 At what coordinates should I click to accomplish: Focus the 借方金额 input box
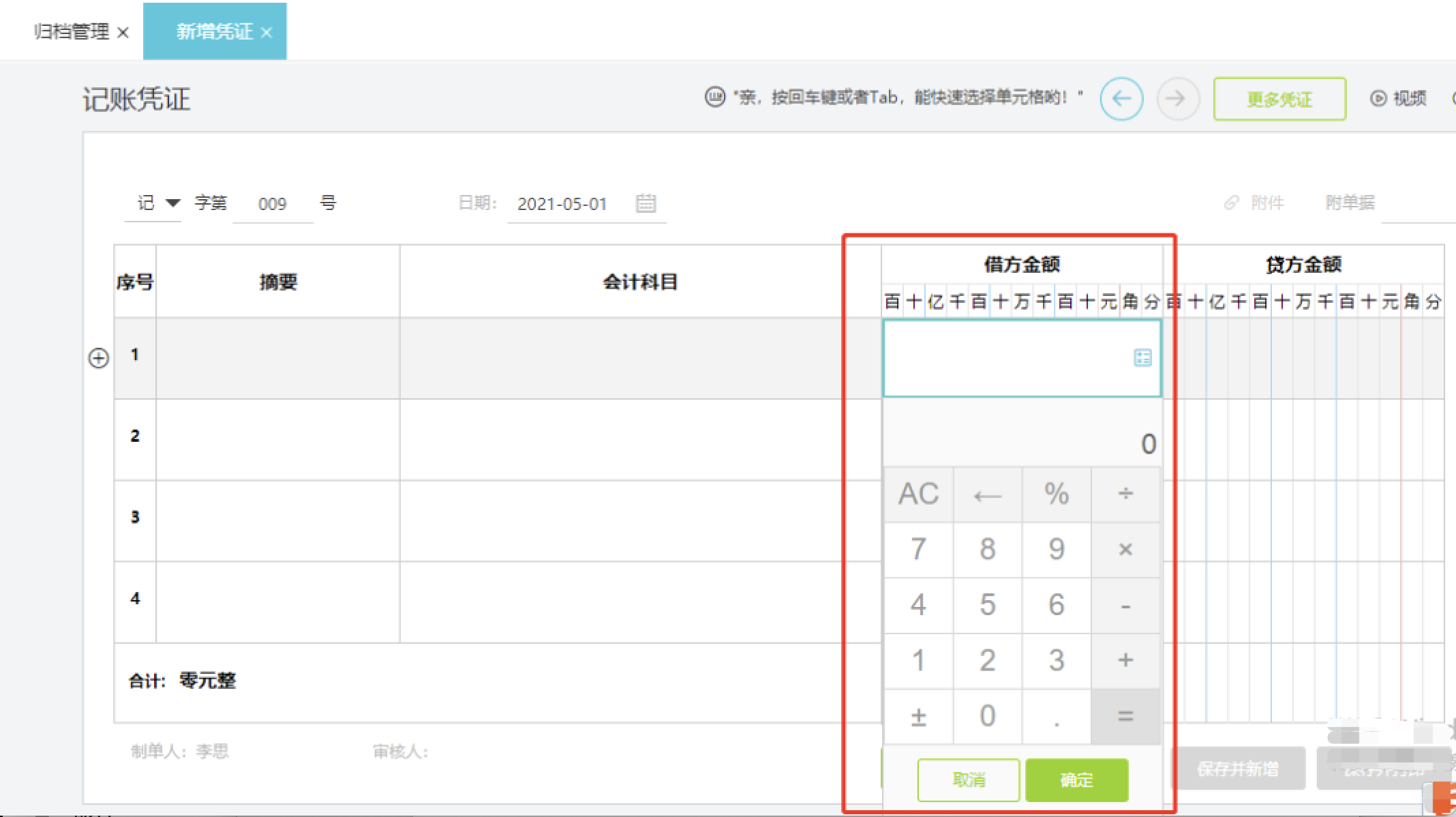tap(1021, 359)
